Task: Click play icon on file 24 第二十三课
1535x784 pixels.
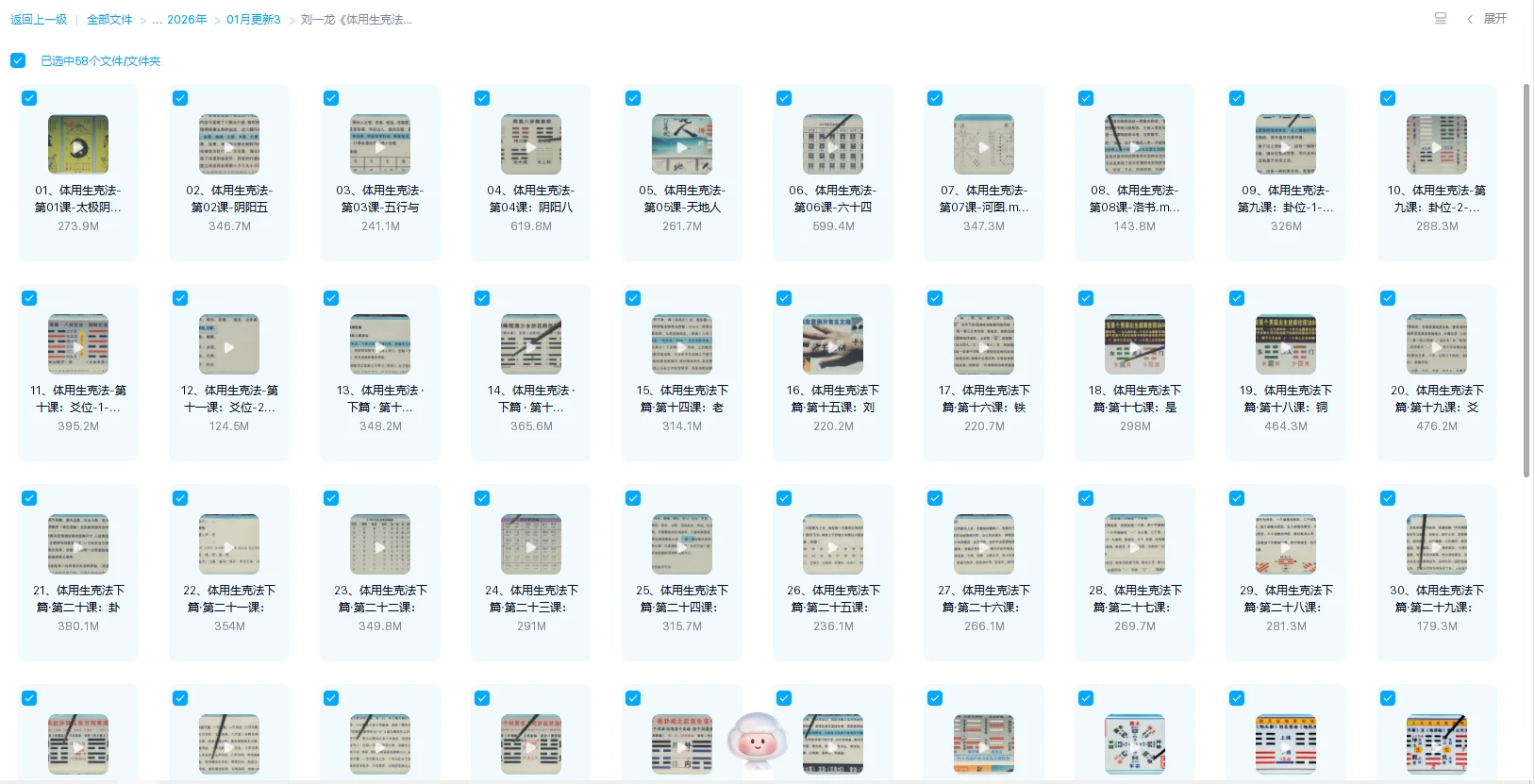Action: tap(531, 546)
